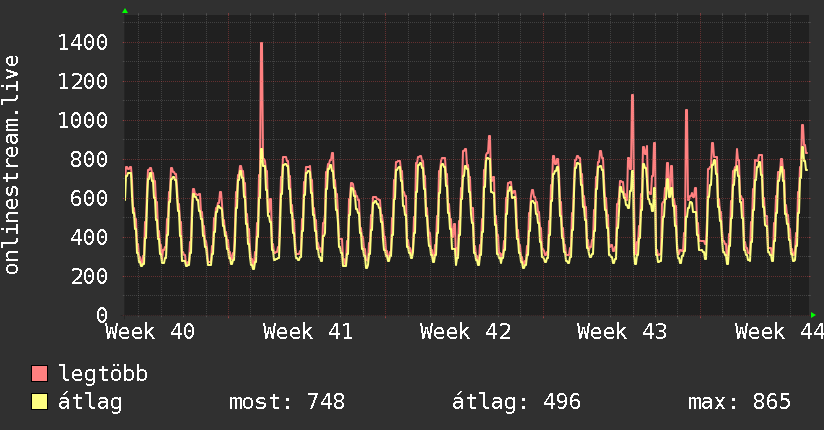Click the green arrow atop the y-axis
824x430 pixels.
click(125, 11)
